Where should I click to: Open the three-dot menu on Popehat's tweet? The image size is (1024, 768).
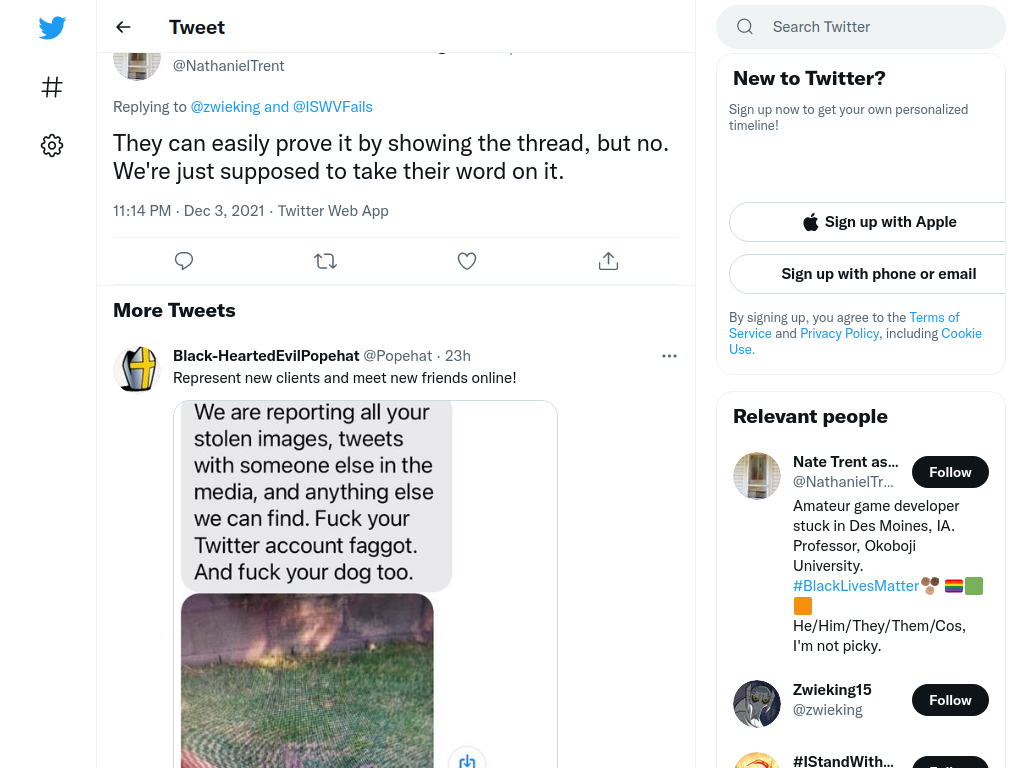pos(669,356)
